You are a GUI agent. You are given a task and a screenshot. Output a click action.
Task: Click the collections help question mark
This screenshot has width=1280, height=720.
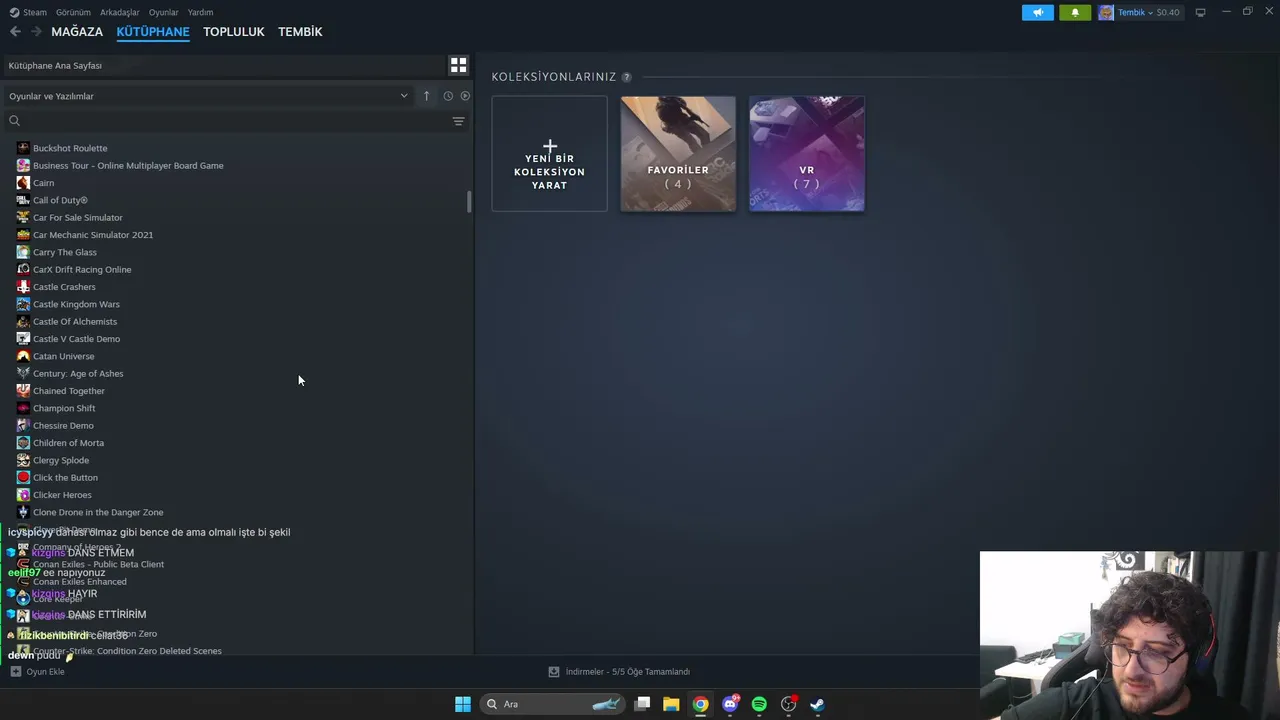click(x=626, y=77)
